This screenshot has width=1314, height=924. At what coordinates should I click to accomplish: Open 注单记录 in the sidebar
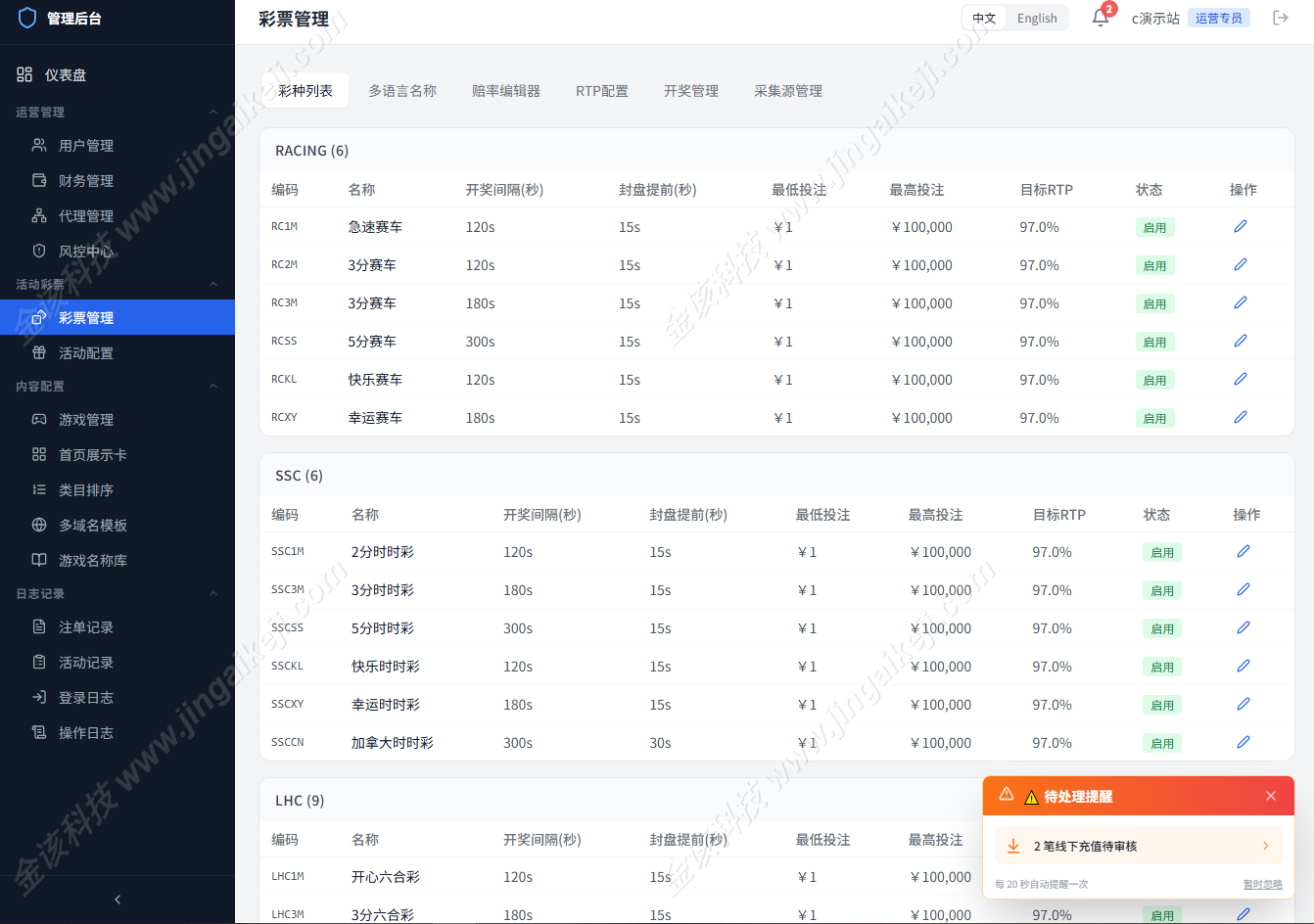click(x=117, y=627)
